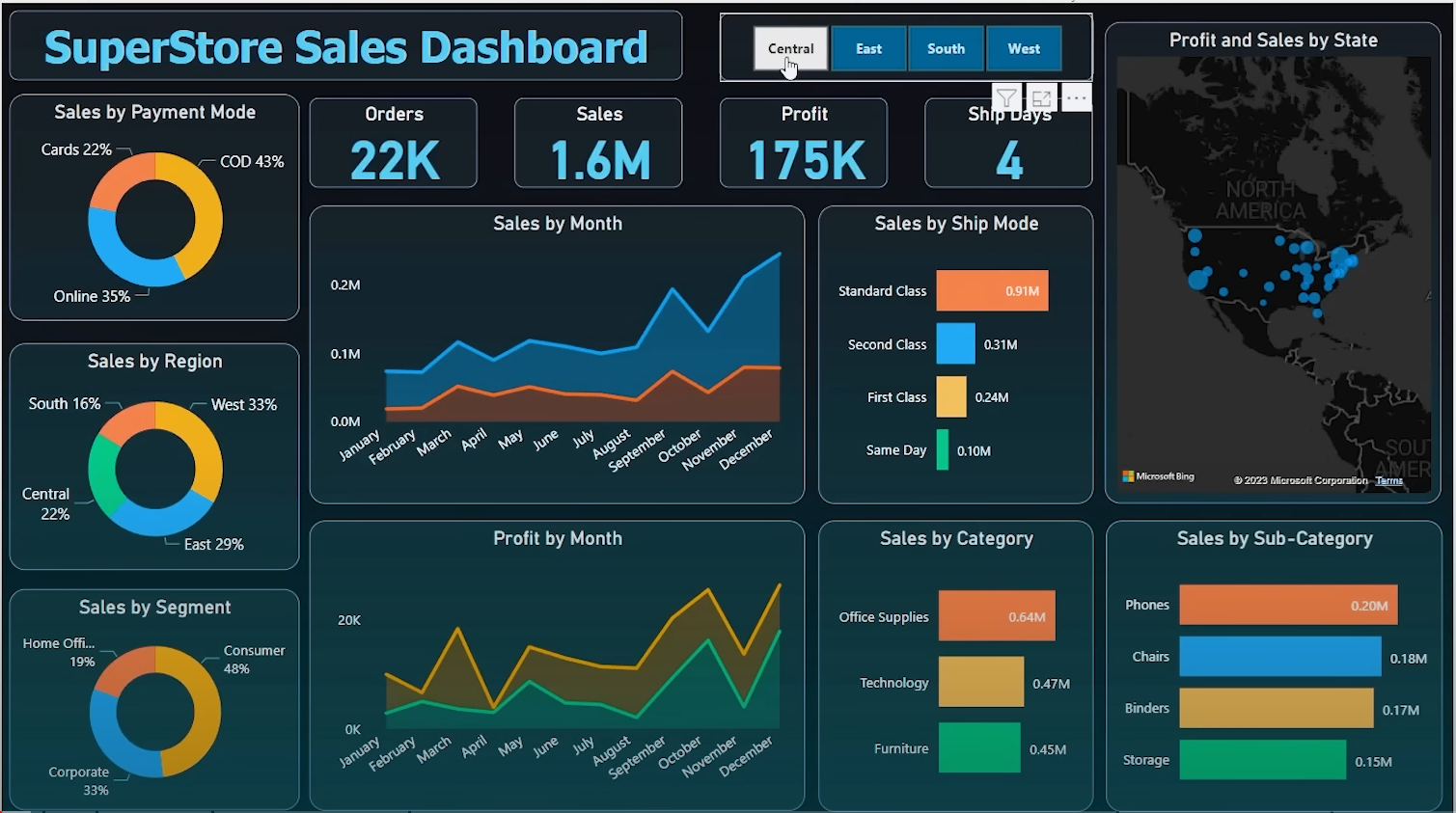The width and height of the screenshot is (1456, 813).
Task: Select the Phones bar in Sales by Sub-Category
Action: click(x=1287, y=606)
